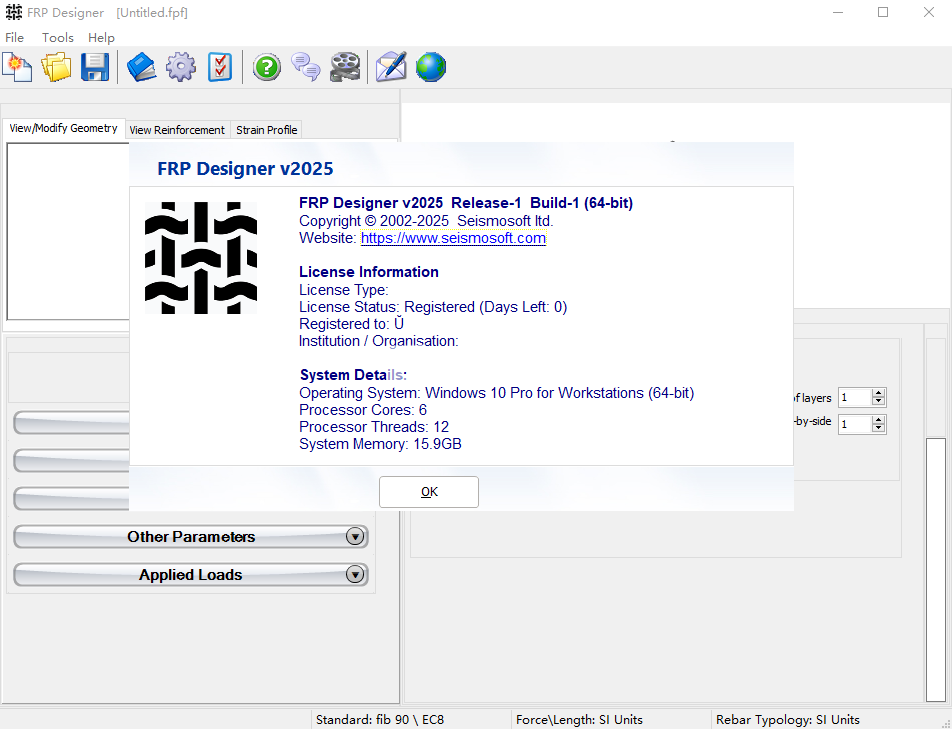Click the layers number input field
Viewport: 952px width, 729px height.
855,398
